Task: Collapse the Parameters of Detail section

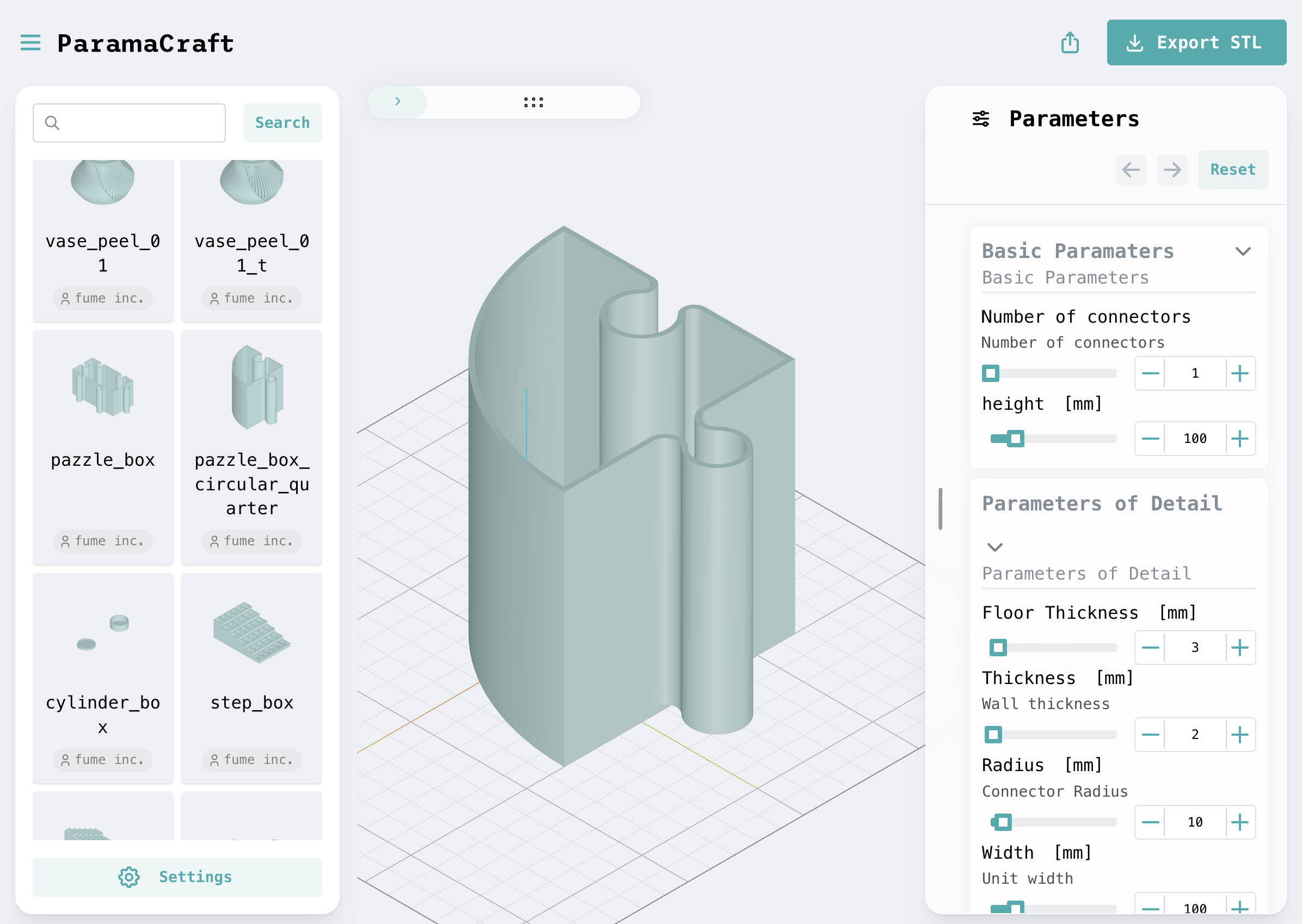Action: 994,547
